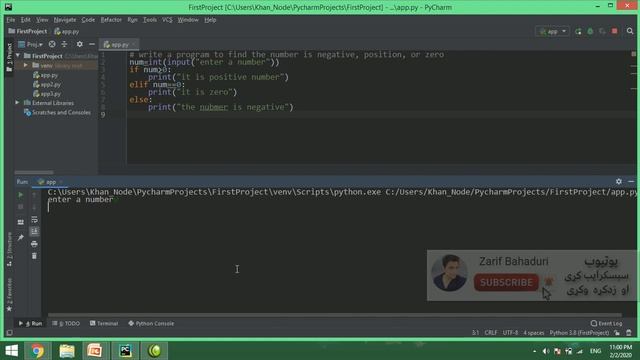This screenshot has height=360, width=640.
Task: Toggle soft-wrap in Run console
Action: 34,220
